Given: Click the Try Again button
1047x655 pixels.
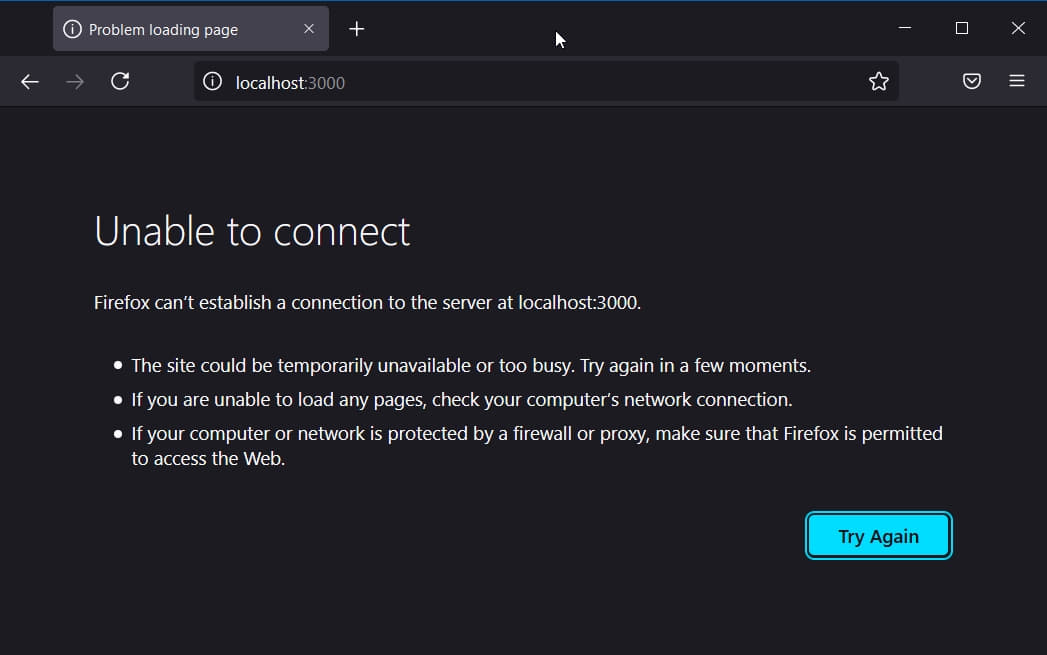Looking at the screenshot, I should tap(879, 535).
